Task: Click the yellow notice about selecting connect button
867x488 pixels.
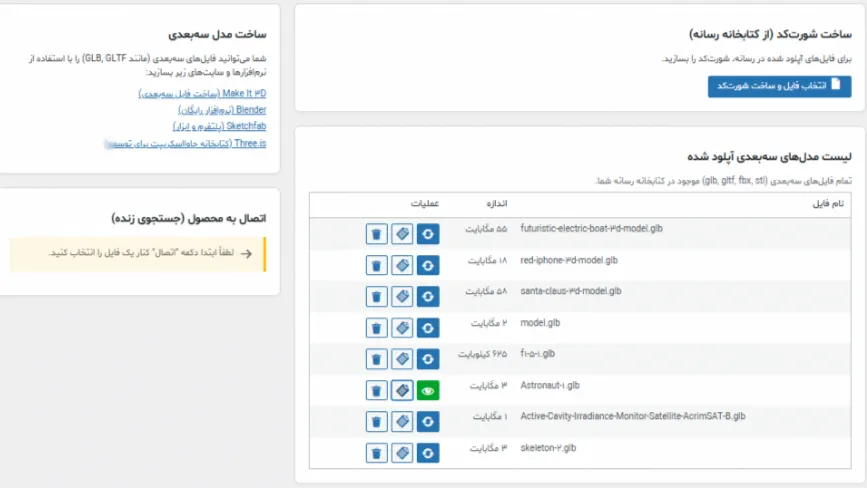Action: 138,254
